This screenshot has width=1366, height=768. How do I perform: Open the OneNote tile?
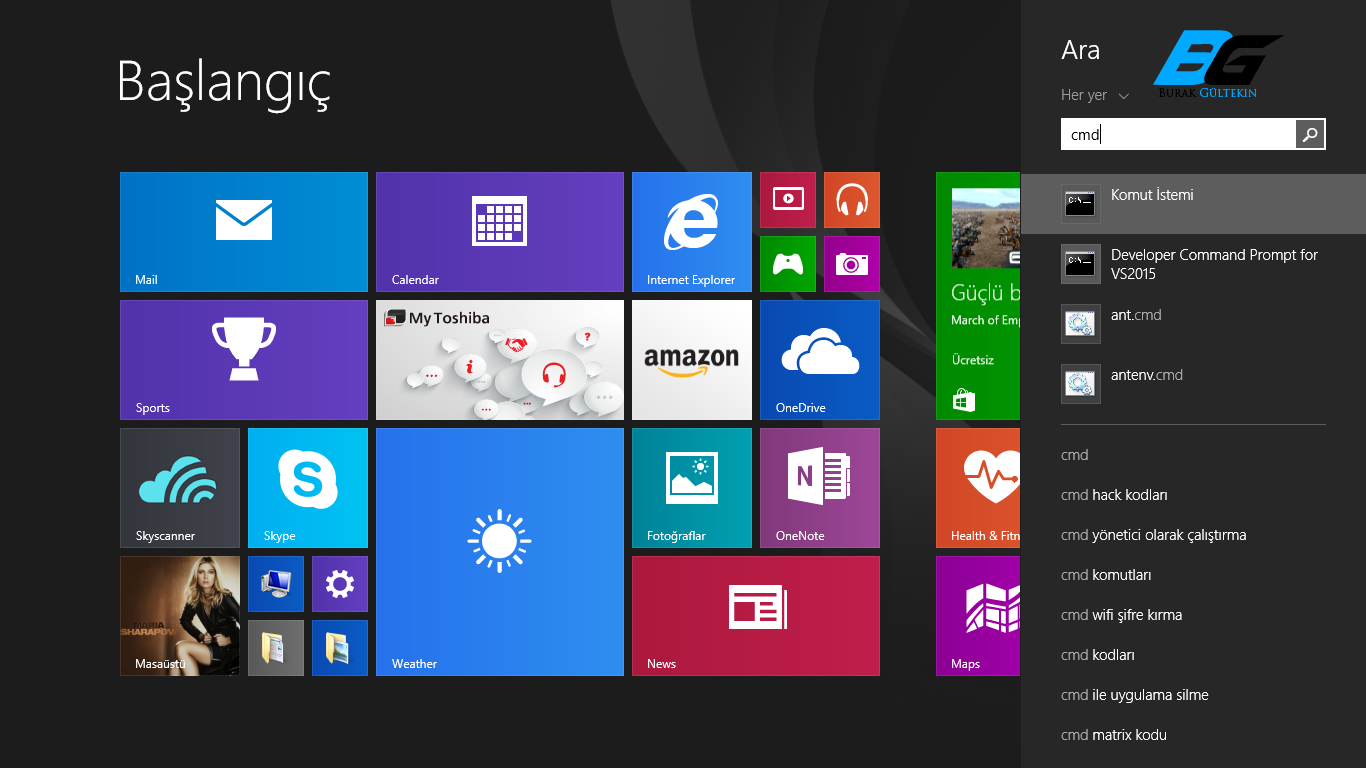[x=820, y=488]
